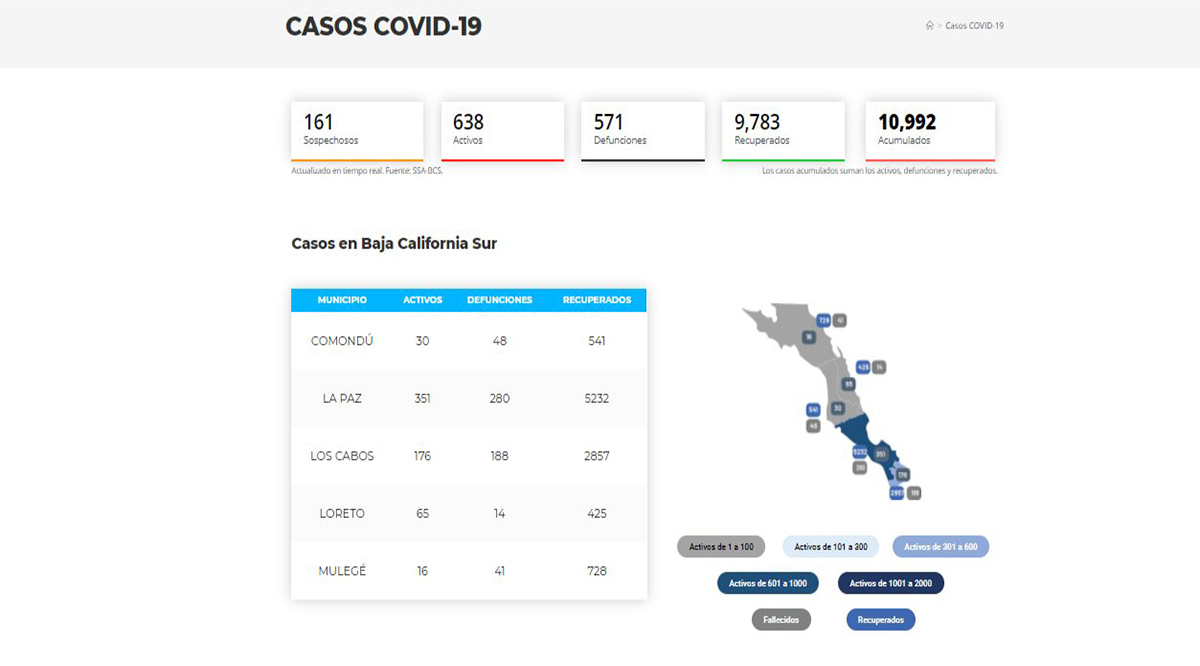1200x666 pixels.
Task: Click the 'CASOS COVID-19' page title
Action: (384, 26)
